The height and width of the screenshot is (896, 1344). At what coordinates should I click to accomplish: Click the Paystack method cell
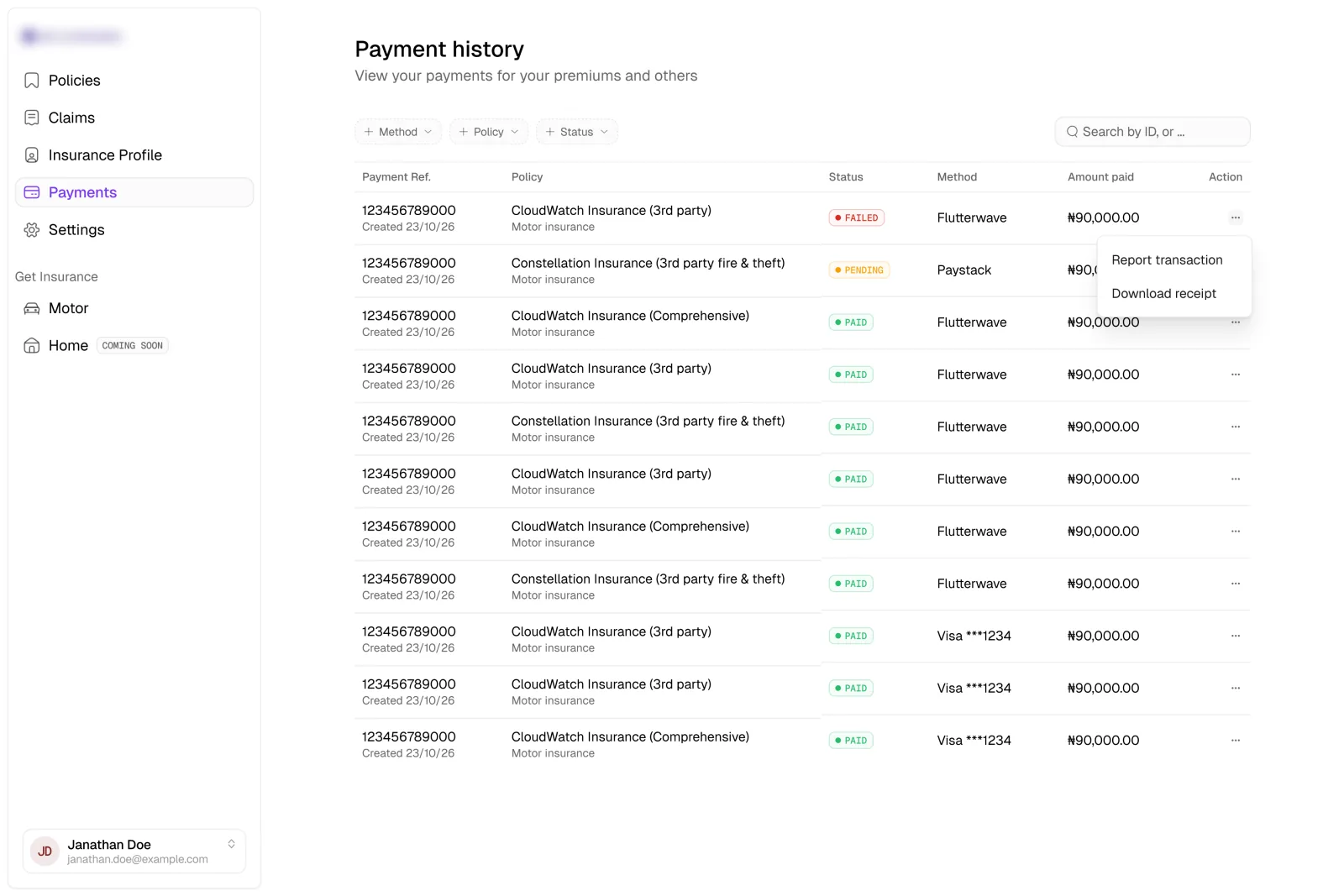pos(964,270)
